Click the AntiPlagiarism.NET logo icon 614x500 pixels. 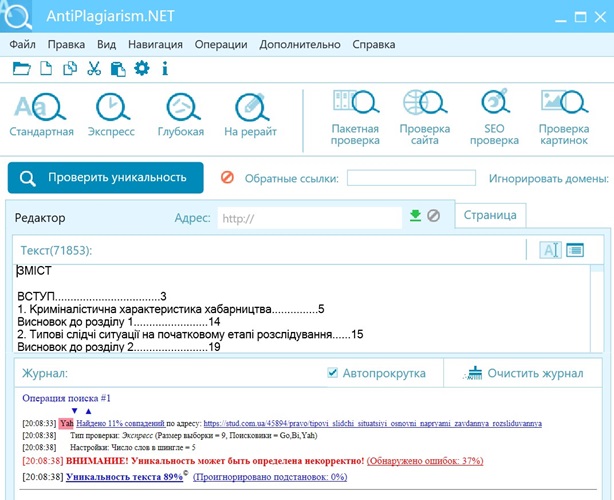16,16
